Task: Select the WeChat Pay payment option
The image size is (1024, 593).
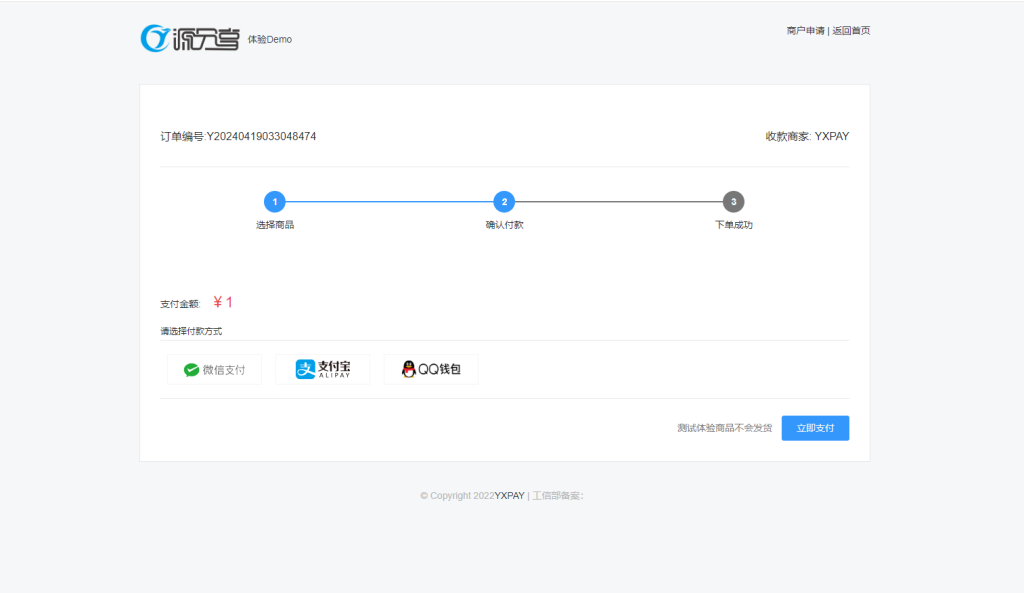Action: [214, 369]
